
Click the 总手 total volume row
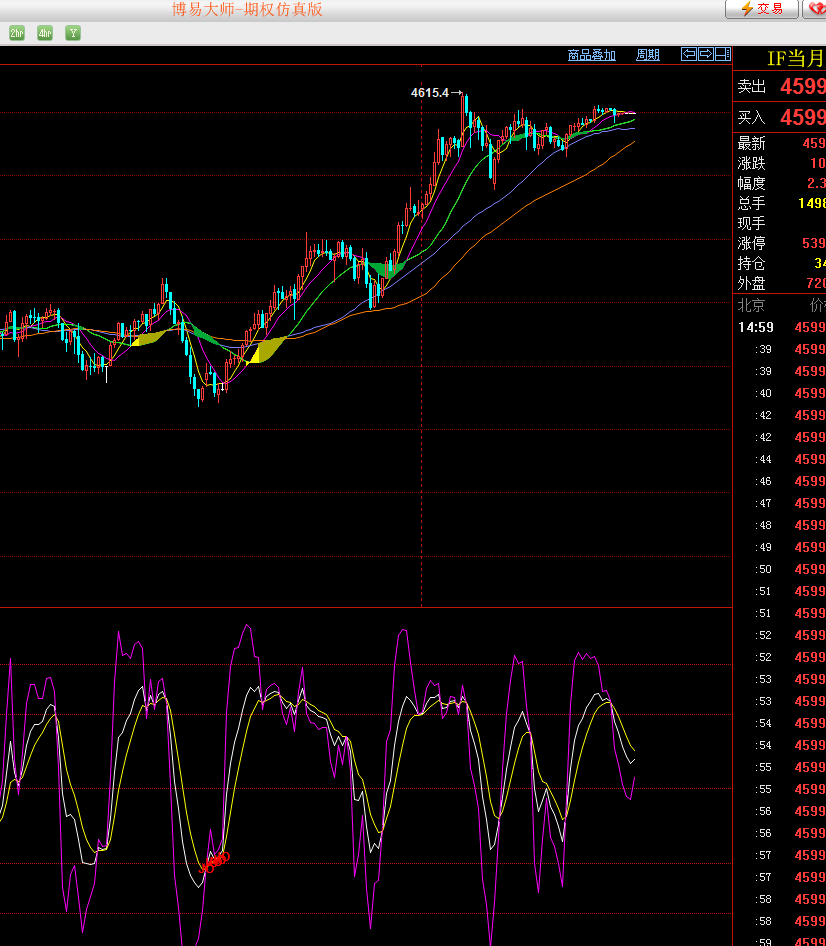point(780,203)
